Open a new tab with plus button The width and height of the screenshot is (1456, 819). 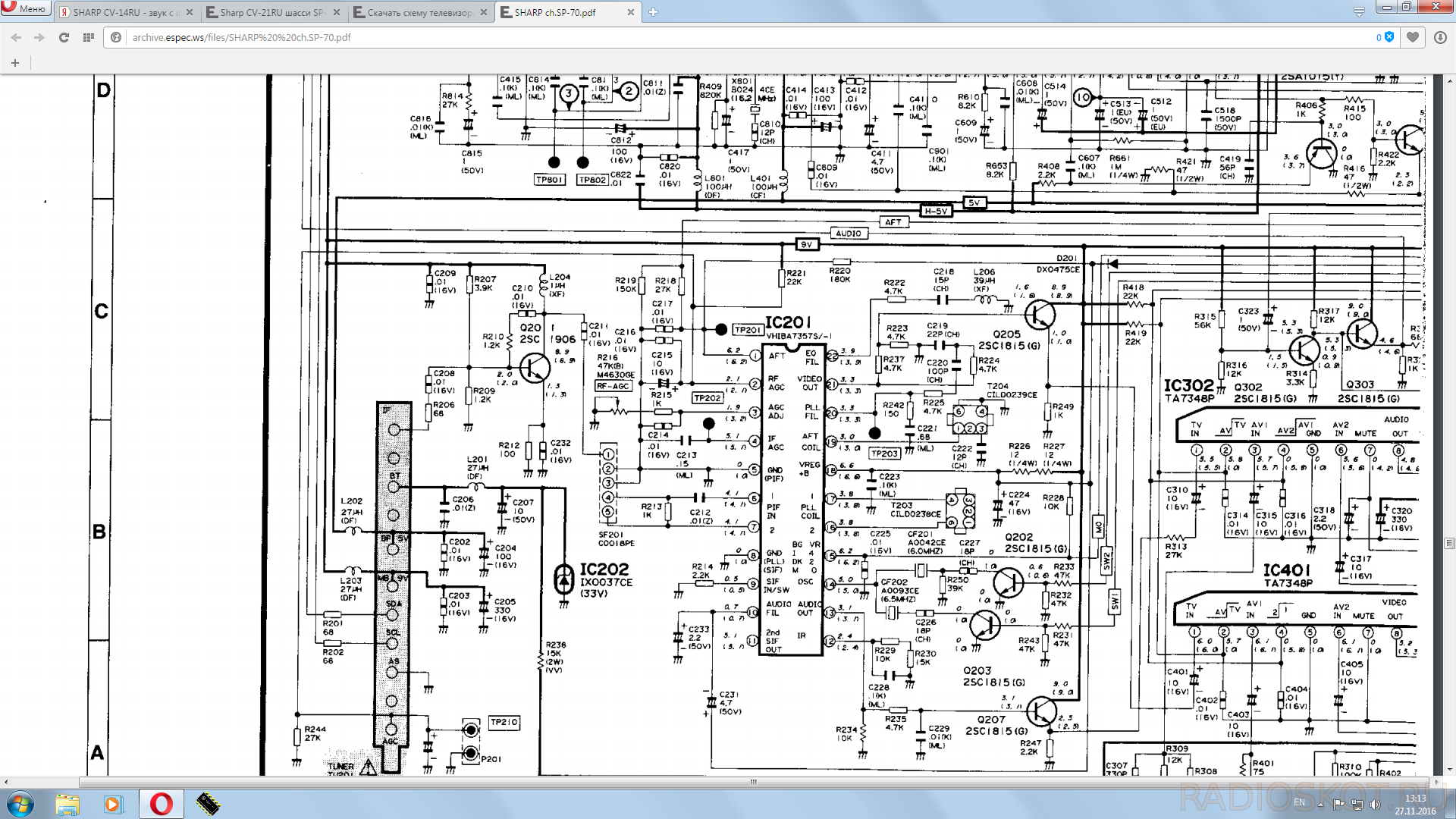coord(653,12)
